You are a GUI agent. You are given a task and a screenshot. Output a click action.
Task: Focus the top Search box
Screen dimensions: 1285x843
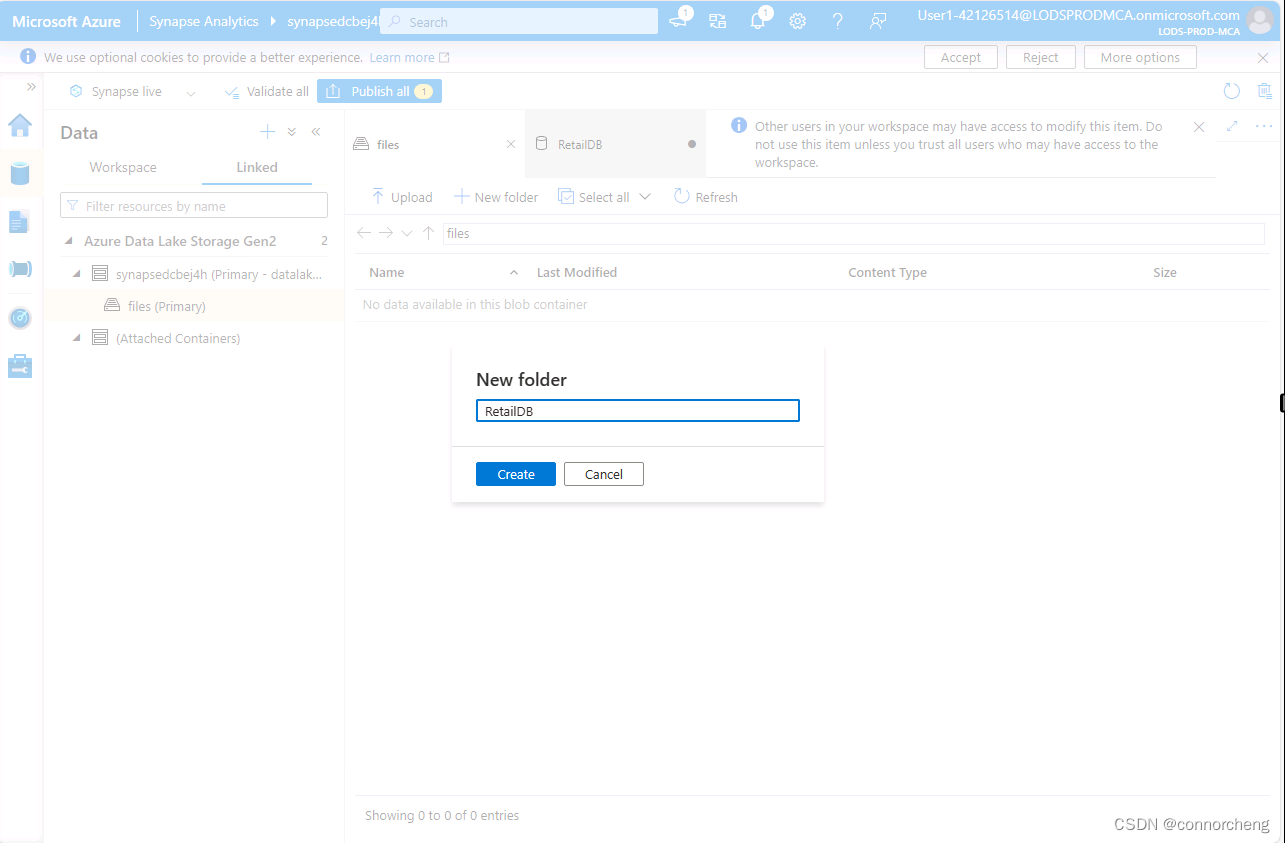[x=519, y=21]
